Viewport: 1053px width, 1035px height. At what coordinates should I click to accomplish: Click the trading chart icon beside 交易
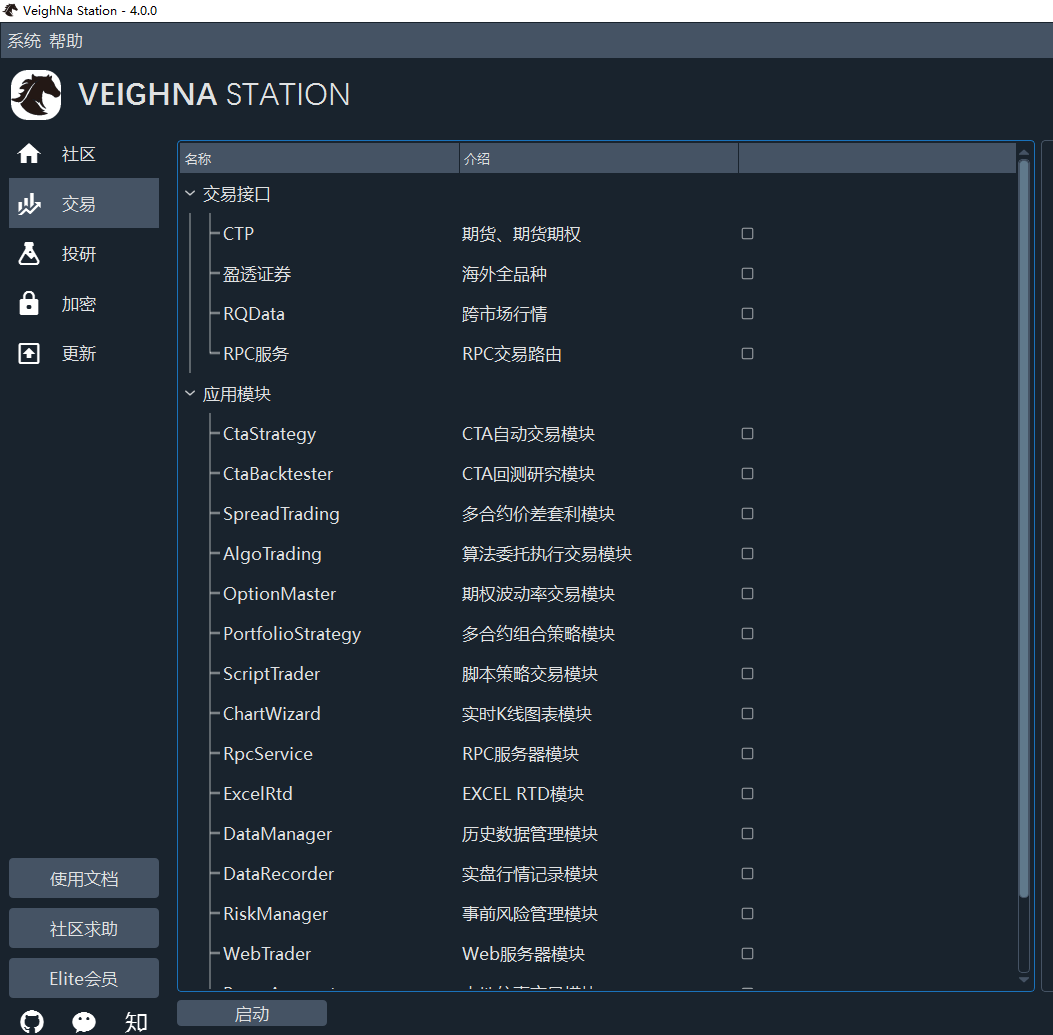pyautogui.click(x=29, y=204)
